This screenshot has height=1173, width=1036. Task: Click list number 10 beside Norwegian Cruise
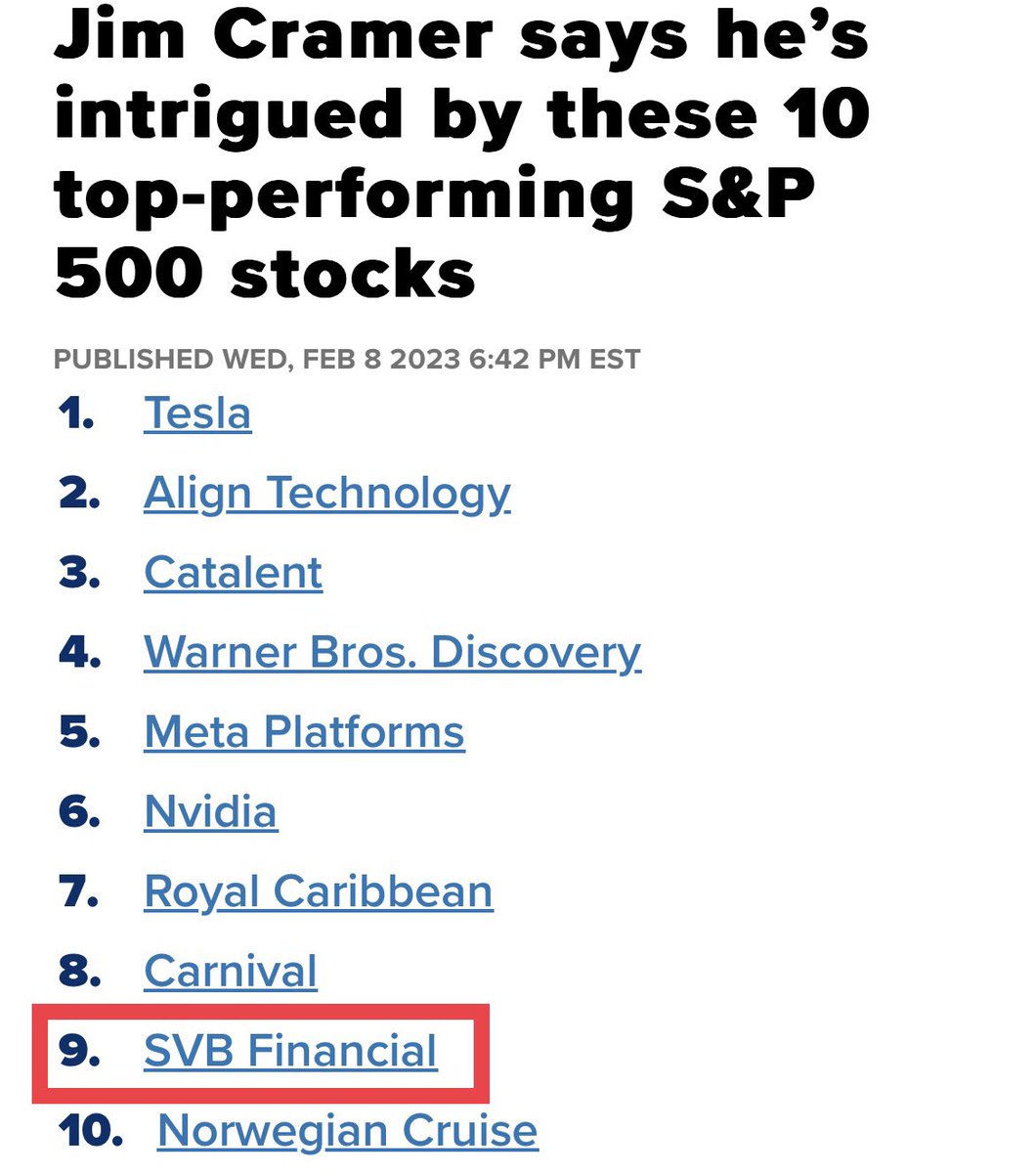tap(91, 1132)
